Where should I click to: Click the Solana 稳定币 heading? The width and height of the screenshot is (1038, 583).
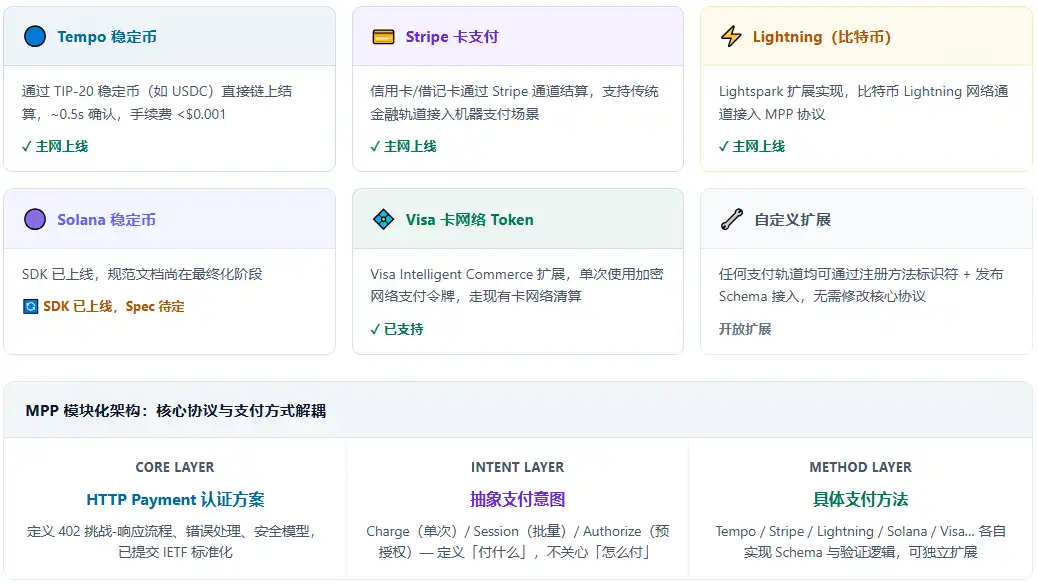(106, 219)
